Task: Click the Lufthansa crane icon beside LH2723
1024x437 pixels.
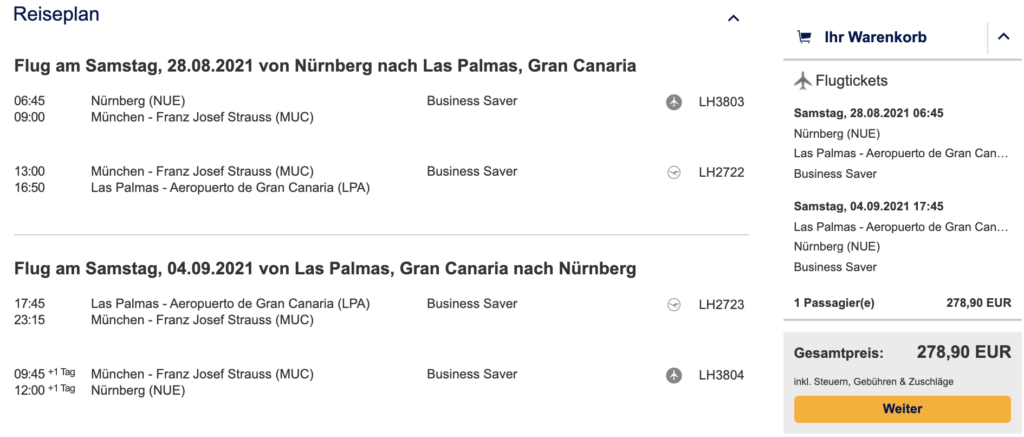Action: [x=674, y=304]
